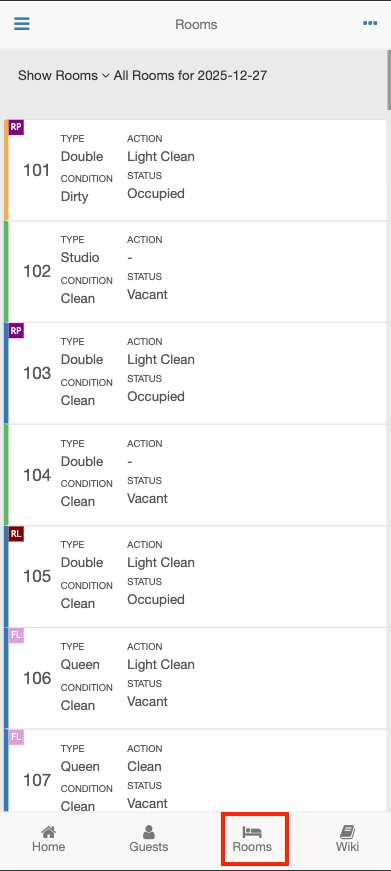Open the three-dot options menu
This screenshot has width=391, height=871.
pos(370,23)
